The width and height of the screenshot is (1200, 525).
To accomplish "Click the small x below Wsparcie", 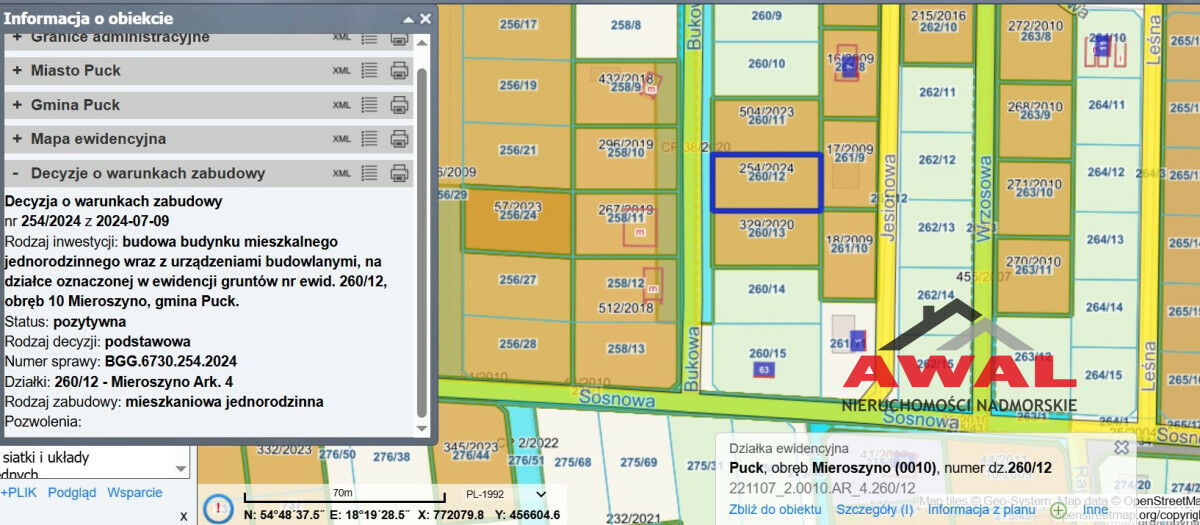I will point(183,516).
